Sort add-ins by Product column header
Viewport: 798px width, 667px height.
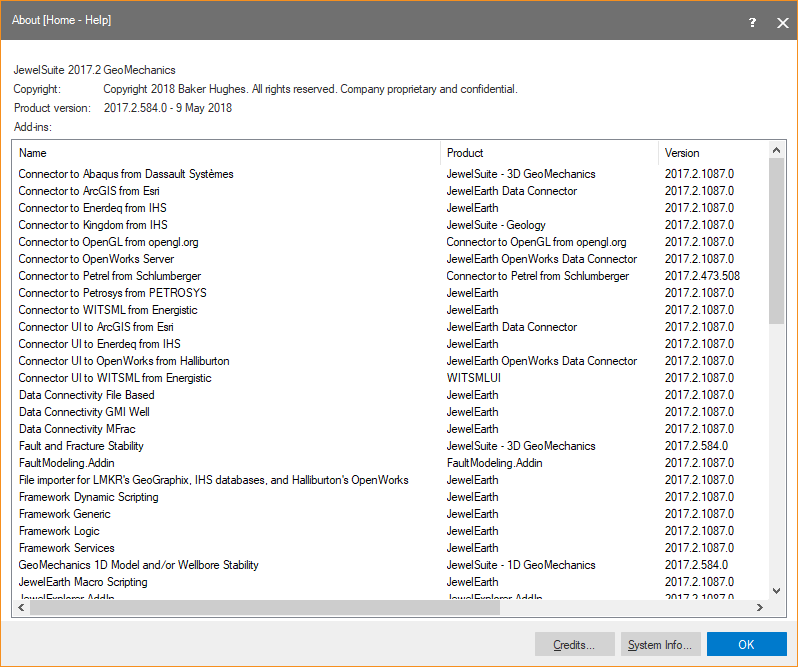pyautogui.click(x=550, y=153)
